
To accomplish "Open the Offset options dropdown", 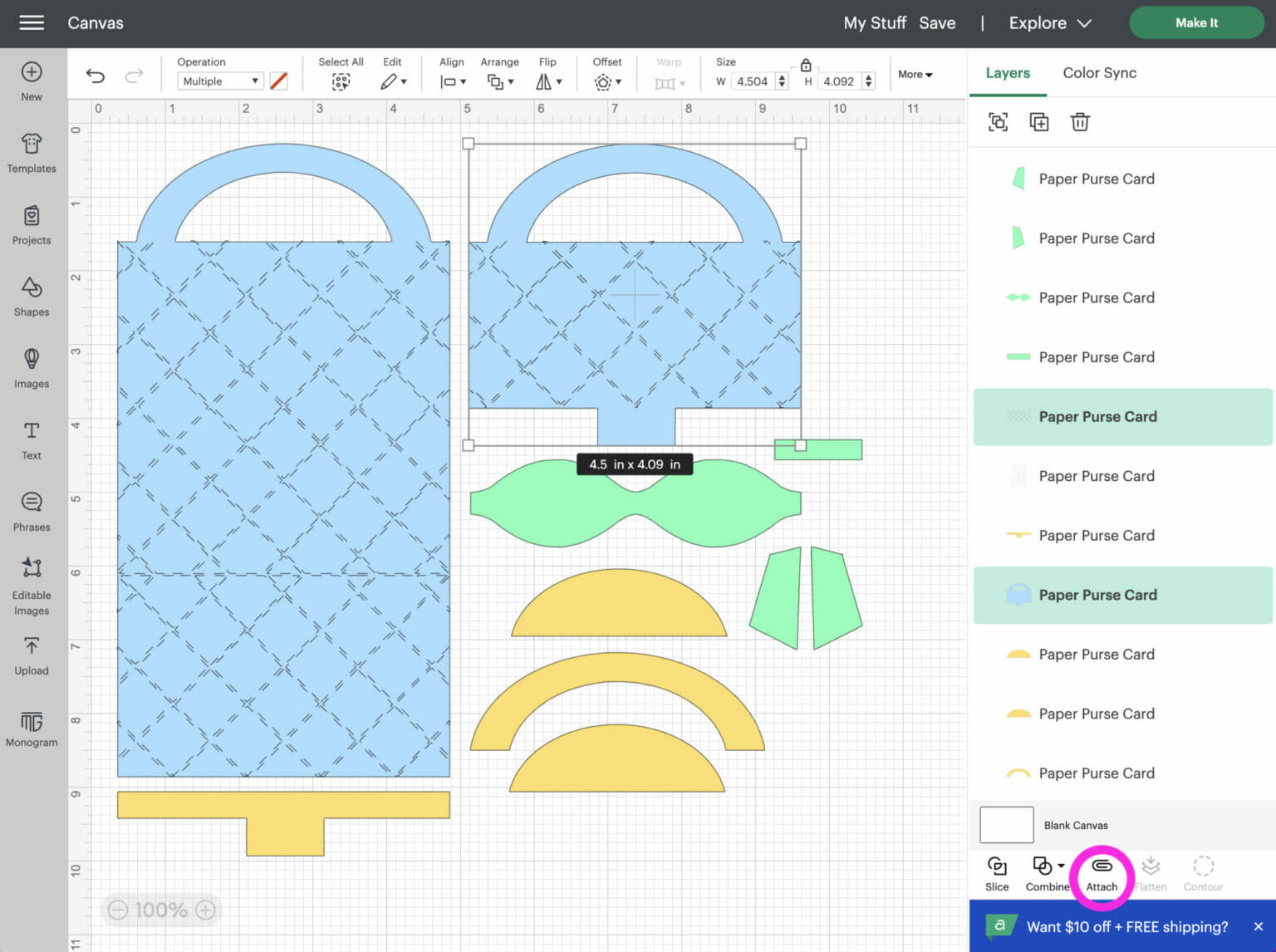I will pos(607,81).
